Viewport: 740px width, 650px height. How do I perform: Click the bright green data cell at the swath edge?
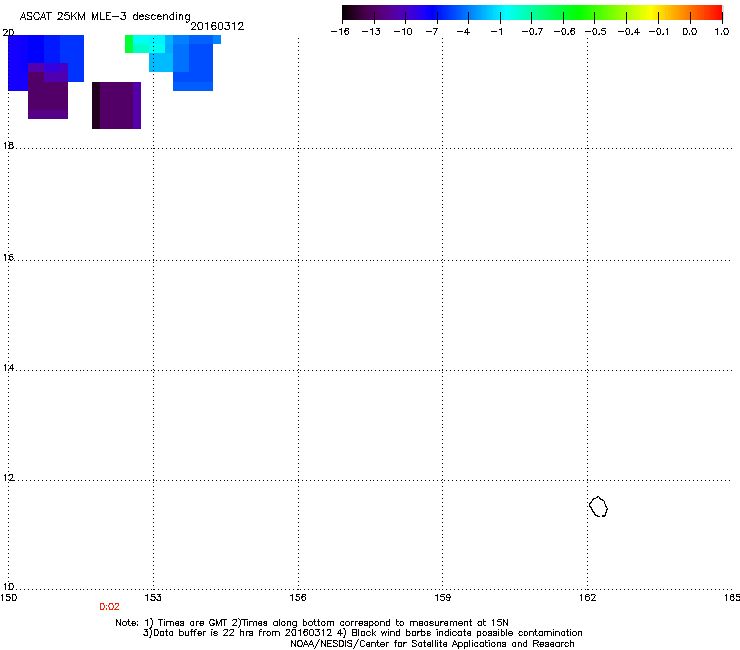coord(129,44)
